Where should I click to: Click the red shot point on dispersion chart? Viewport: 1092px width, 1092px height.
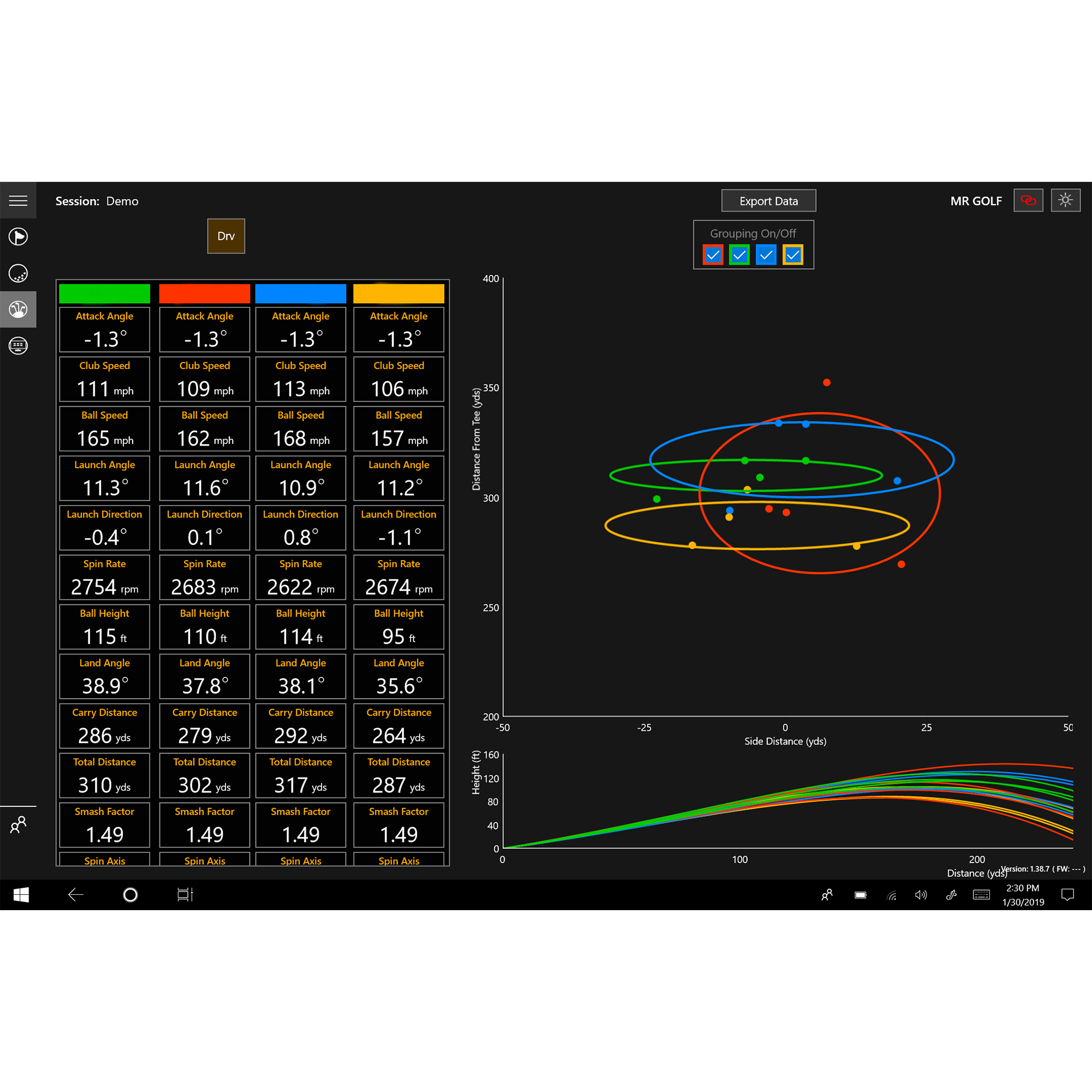[x=826, y=382]
